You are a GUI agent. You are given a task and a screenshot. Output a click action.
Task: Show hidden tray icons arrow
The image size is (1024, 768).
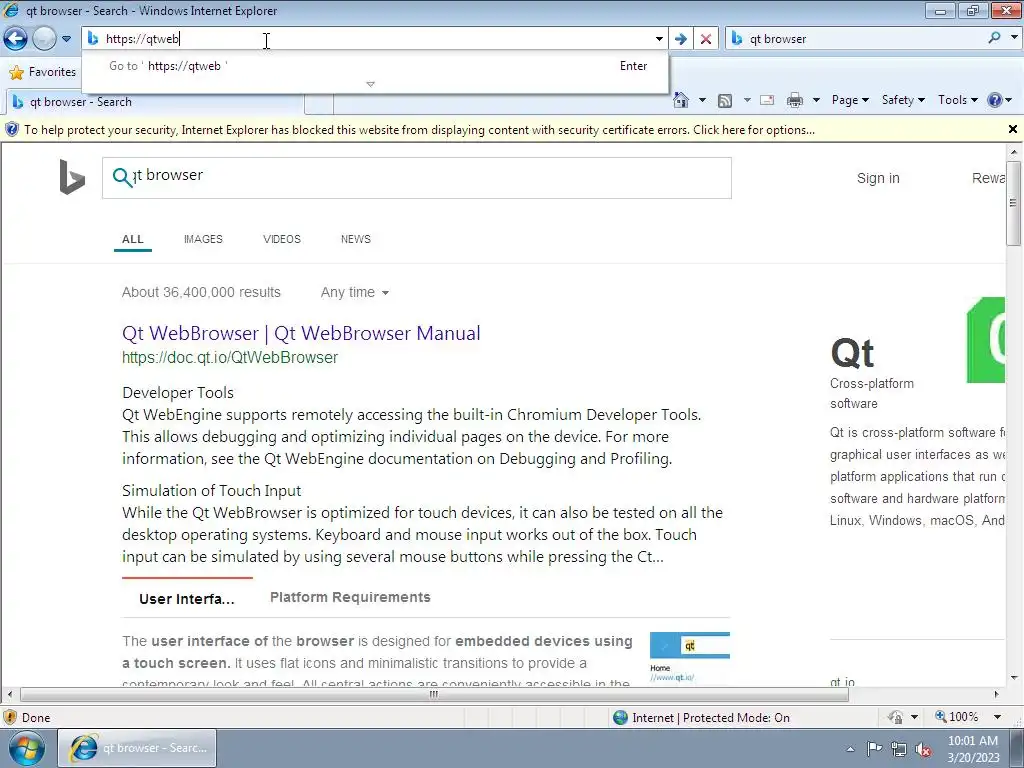click(x=850, y=749)
